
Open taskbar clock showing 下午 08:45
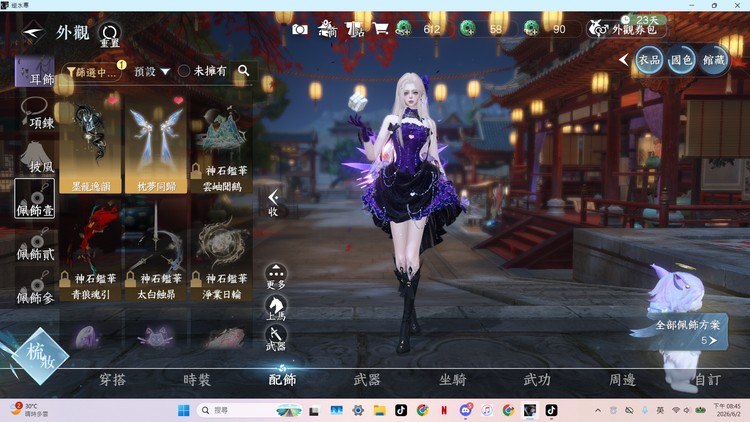[727, 410]
